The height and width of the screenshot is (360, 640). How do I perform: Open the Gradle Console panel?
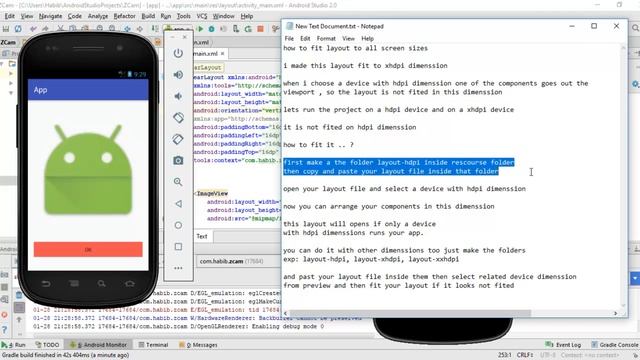615,345
